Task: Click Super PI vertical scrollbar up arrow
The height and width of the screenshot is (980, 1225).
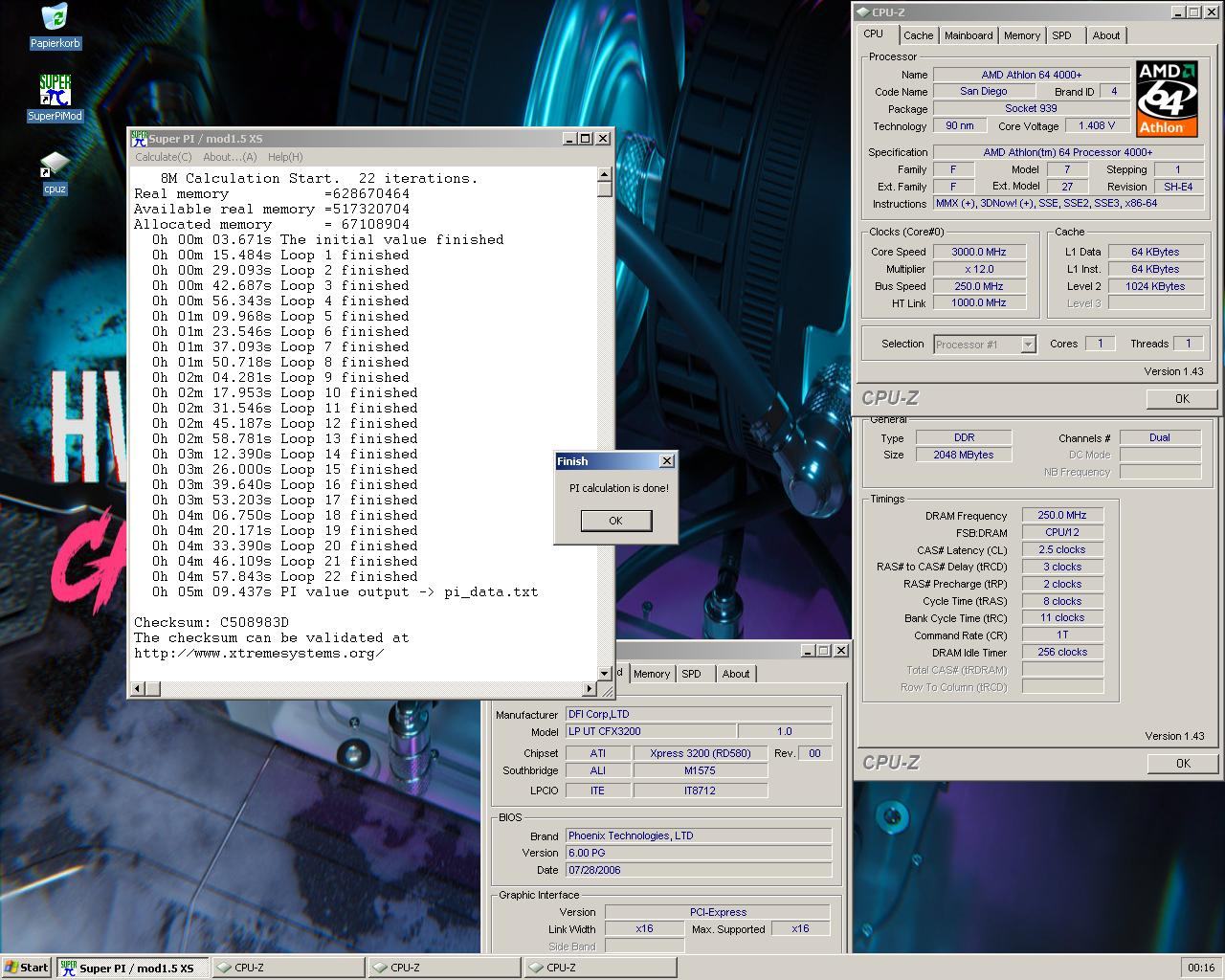Action: [x=605, y=174]
